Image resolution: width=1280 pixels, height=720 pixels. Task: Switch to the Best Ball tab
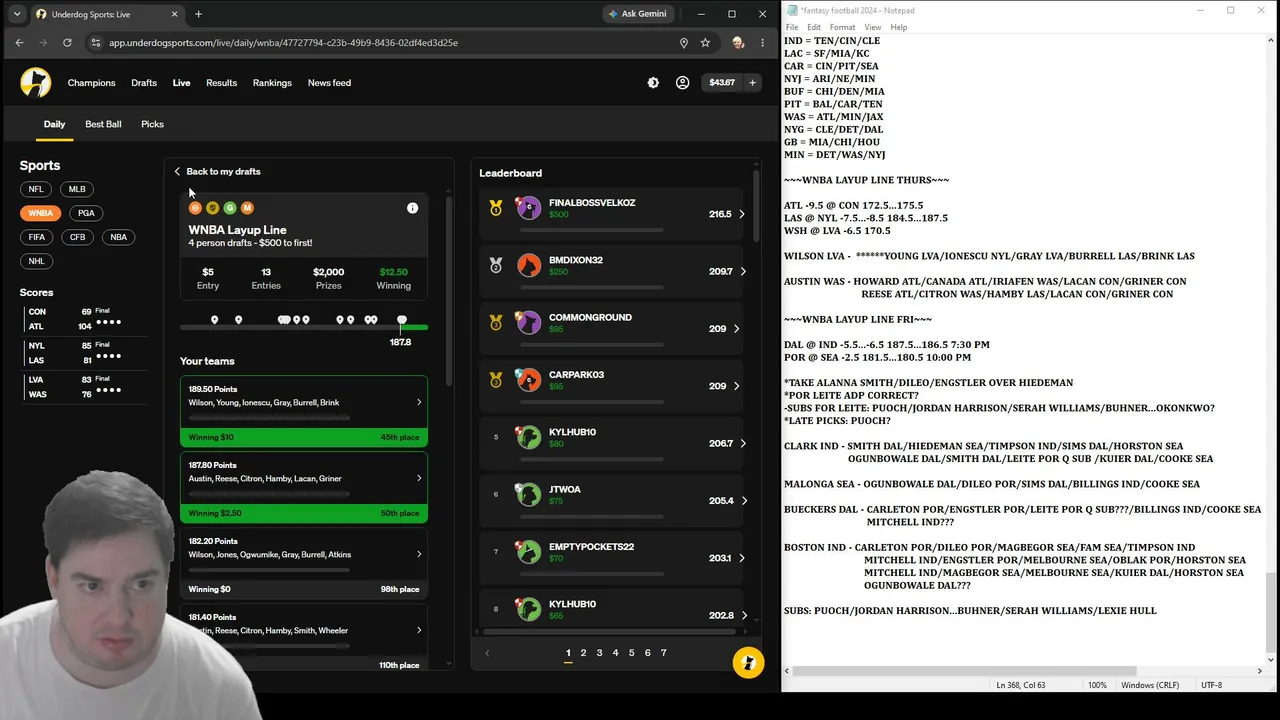pos(103,124)
